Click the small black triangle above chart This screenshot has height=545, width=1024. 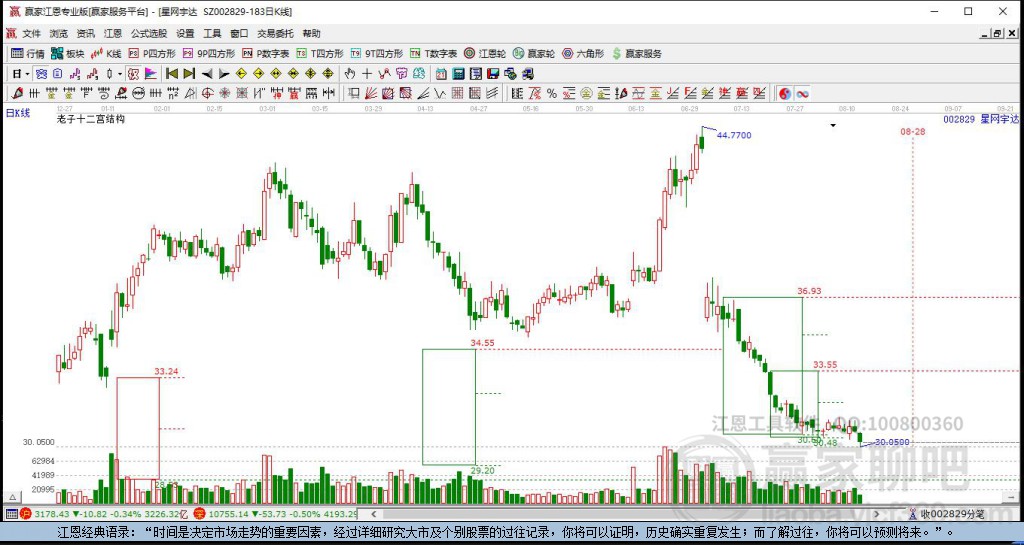[833, 125]
